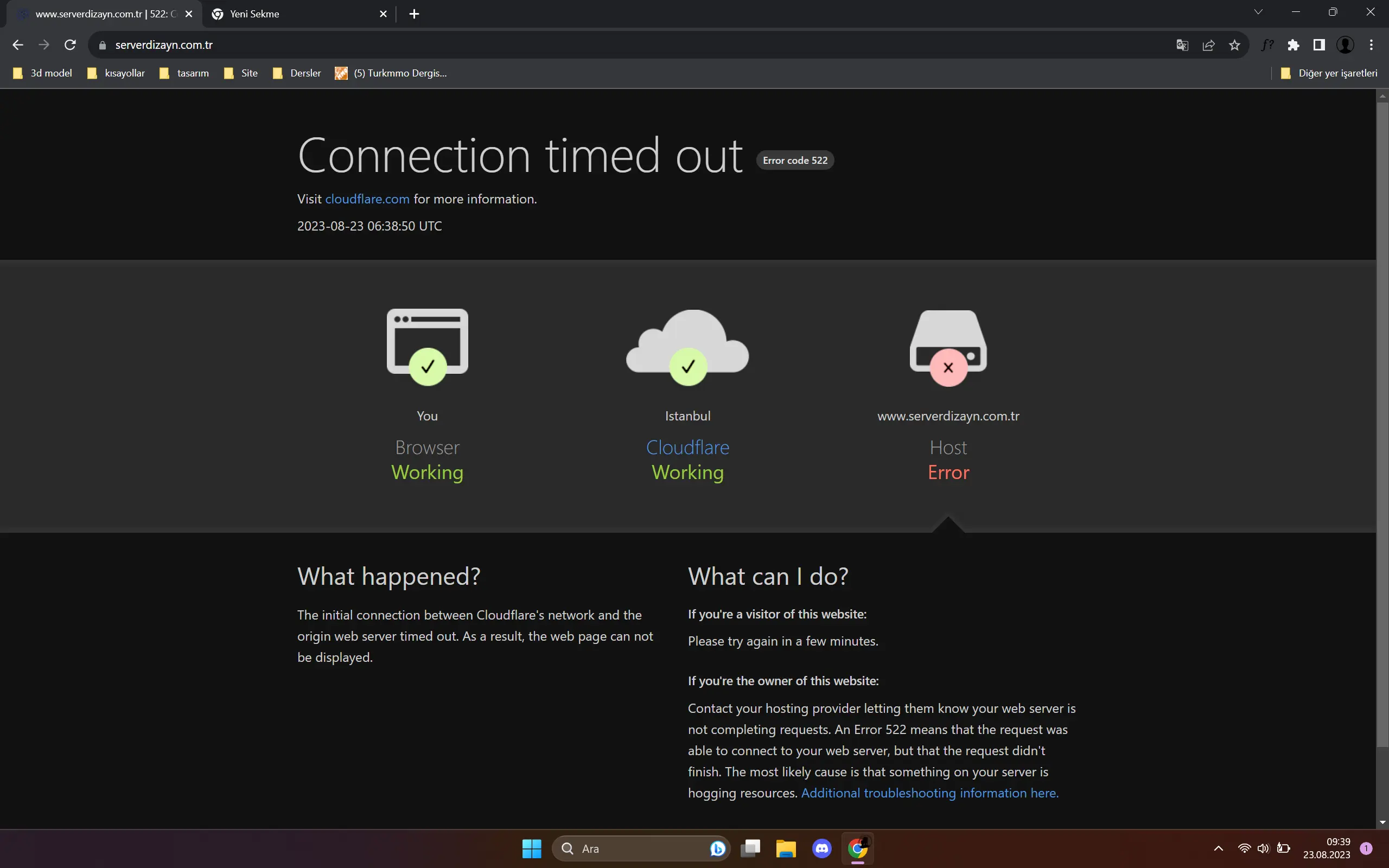This screenshot has width=1389, height=868.
Task: Open the Google Translate page icon
Action: [1182, 45]
